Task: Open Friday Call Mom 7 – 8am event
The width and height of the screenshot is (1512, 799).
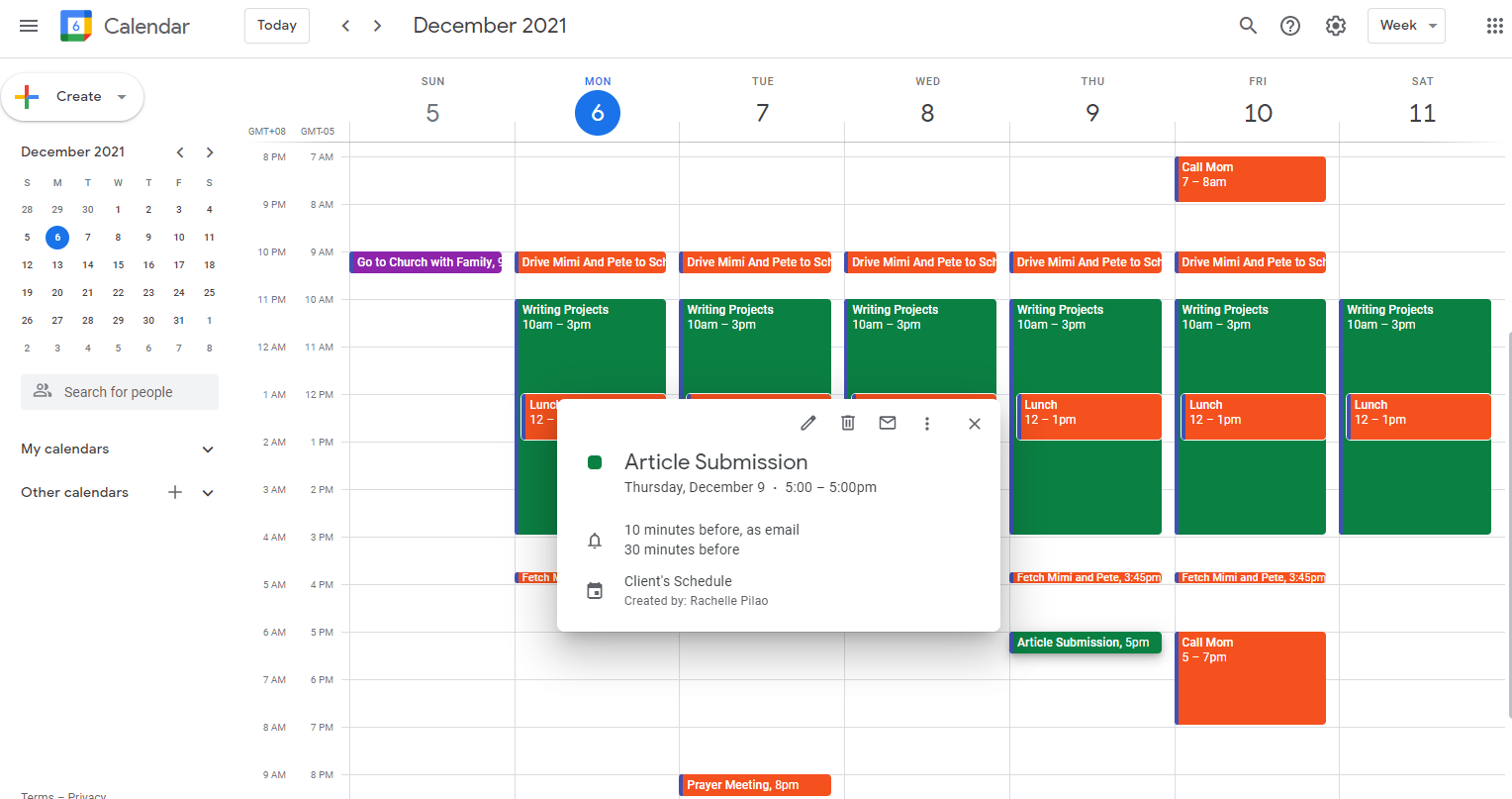Action: [x=1250, y=179]
